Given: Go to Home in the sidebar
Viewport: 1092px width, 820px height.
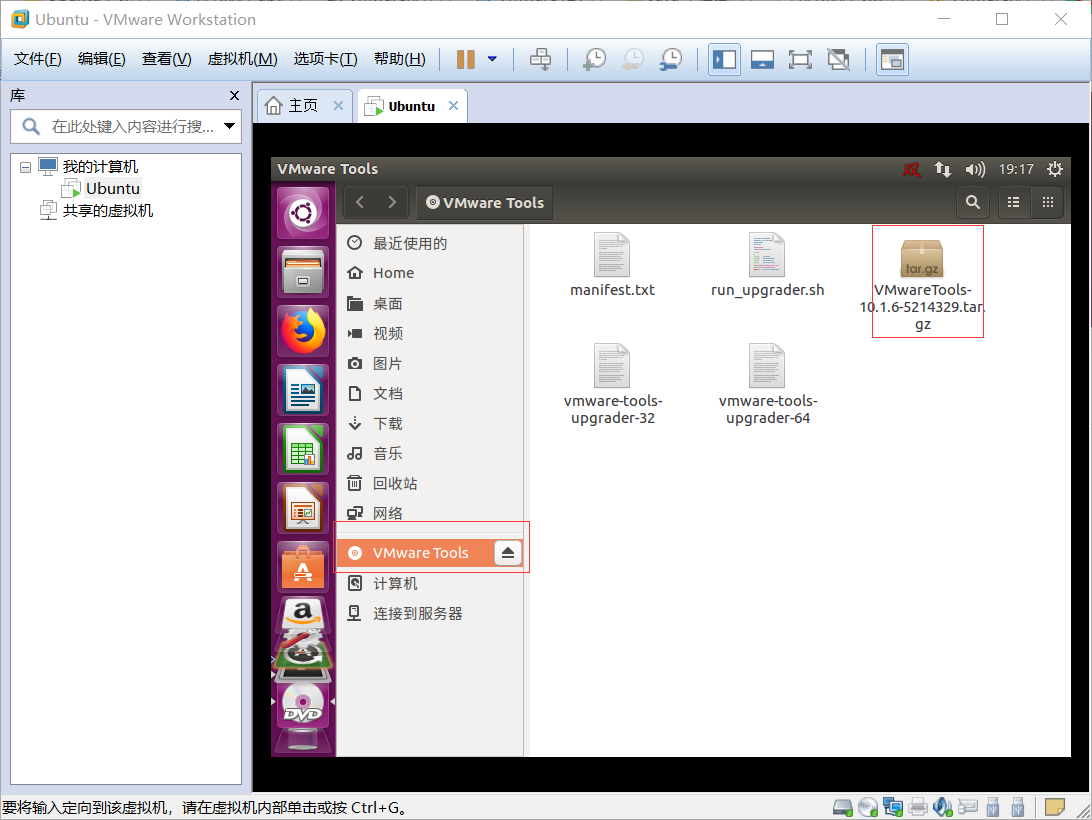Looking at the screenshot, I should point(429,273).
